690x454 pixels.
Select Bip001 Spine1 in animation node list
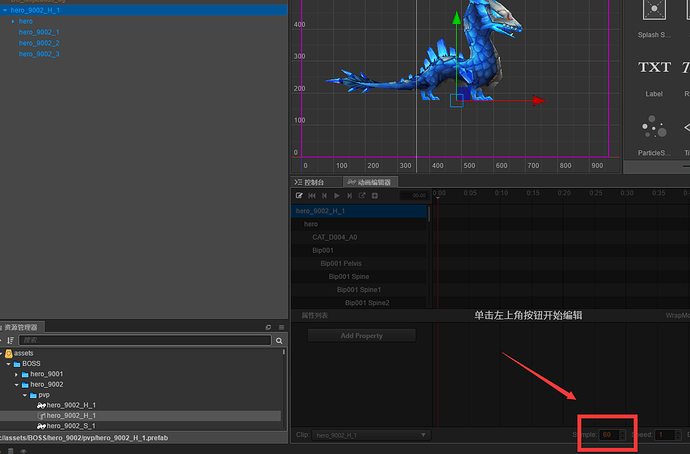click(x=359, y=289)
